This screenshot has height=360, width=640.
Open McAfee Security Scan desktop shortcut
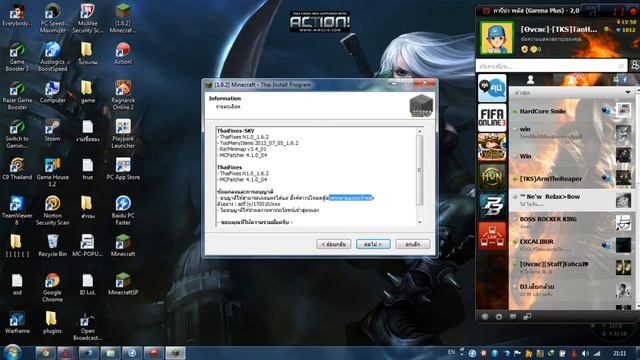point(87,18)
